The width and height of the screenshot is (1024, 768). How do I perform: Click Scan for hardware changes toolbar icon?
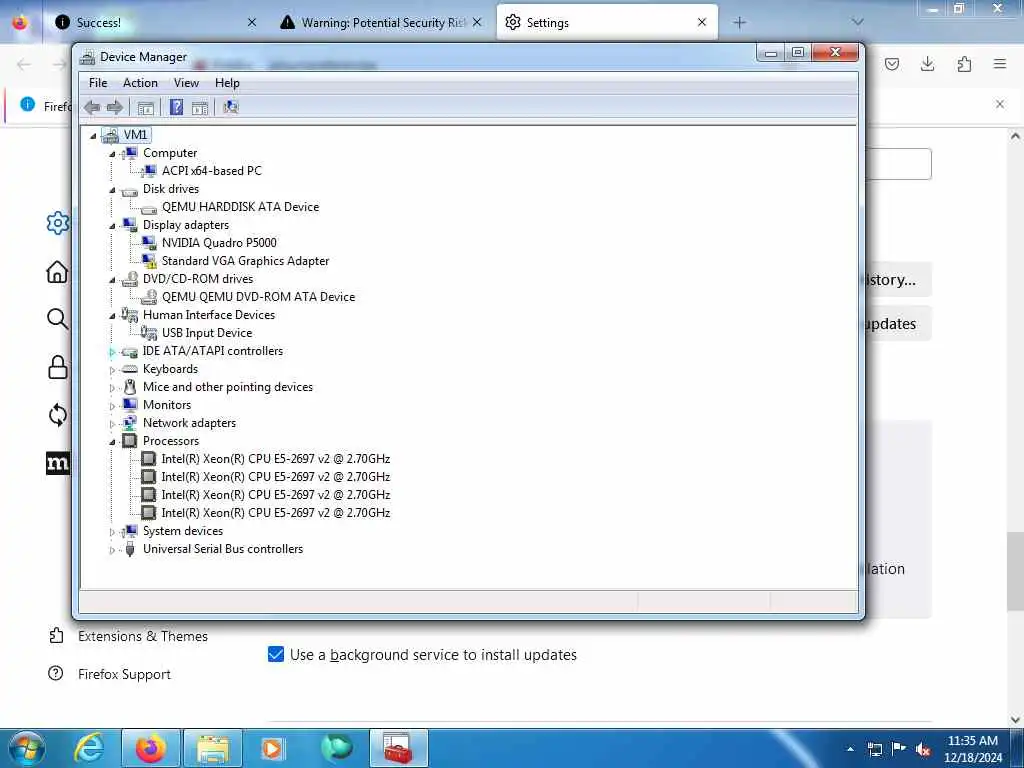tap(231, 107)
